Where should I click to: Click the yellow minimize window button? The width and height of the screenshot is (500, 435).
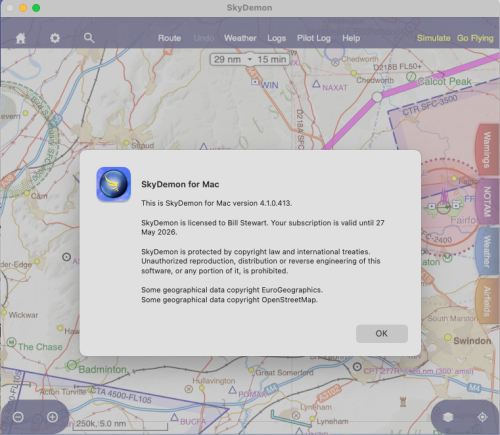23,8
